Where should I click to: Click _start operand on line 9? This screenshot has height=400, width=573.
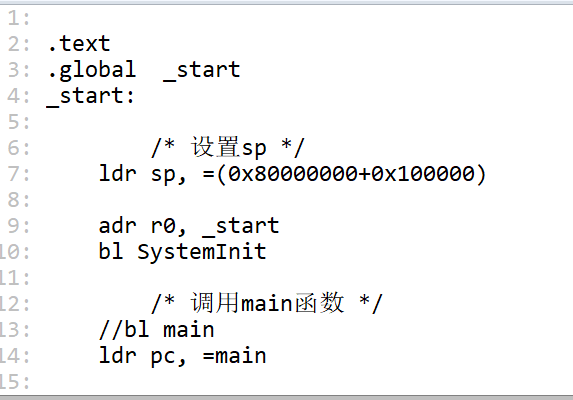pos(241,226)
